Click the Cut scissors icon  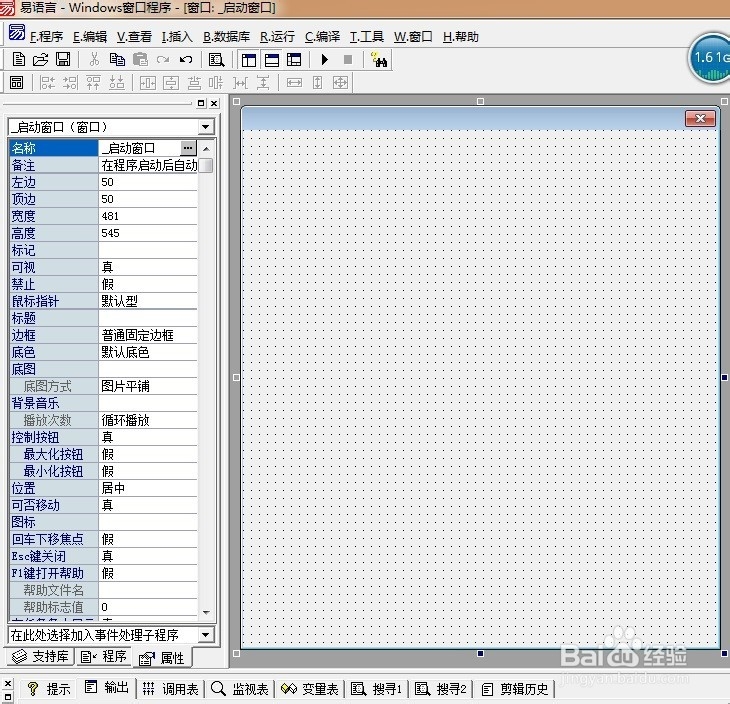(x=94, y=60)
